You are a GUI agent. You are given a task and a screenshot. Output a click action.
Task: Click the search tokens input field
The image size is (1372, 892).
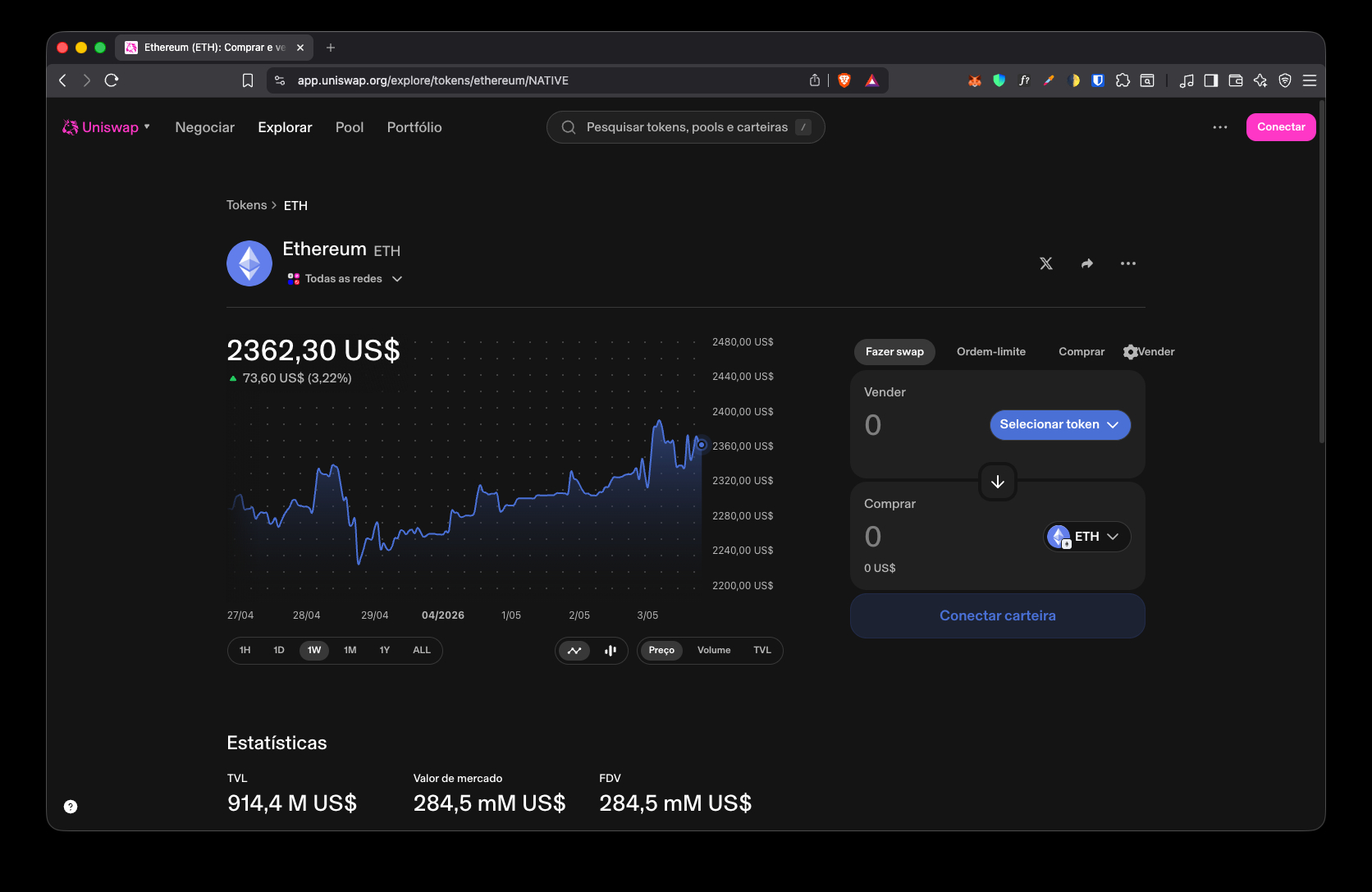coord(686,127)
